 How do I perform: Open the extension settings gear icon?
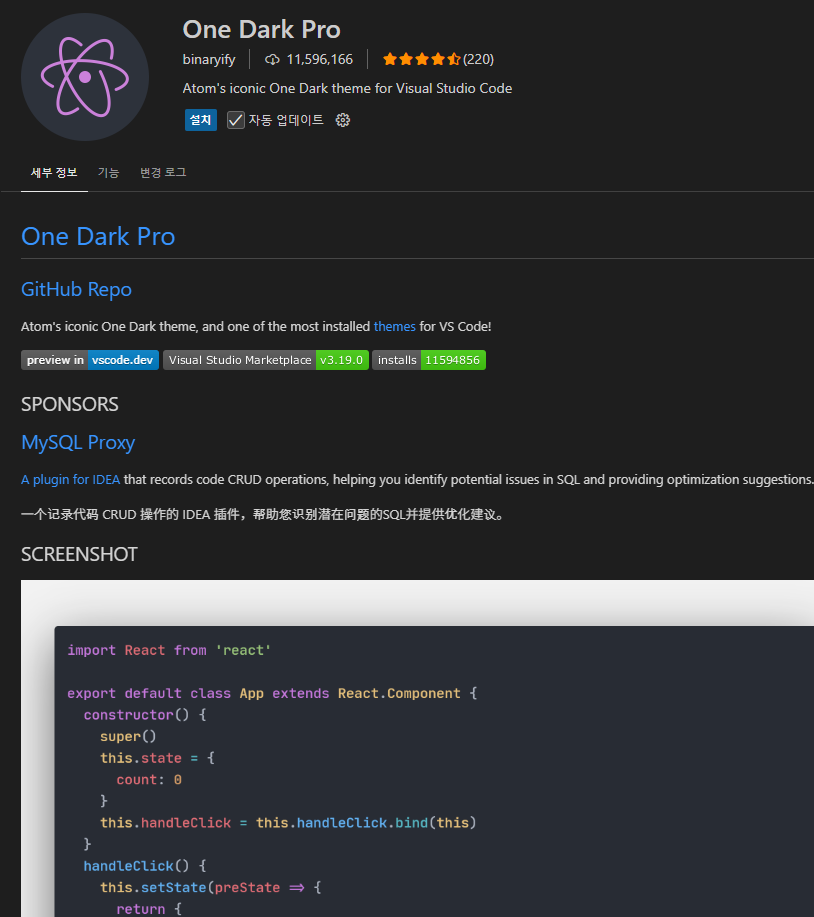click(343, 120)
